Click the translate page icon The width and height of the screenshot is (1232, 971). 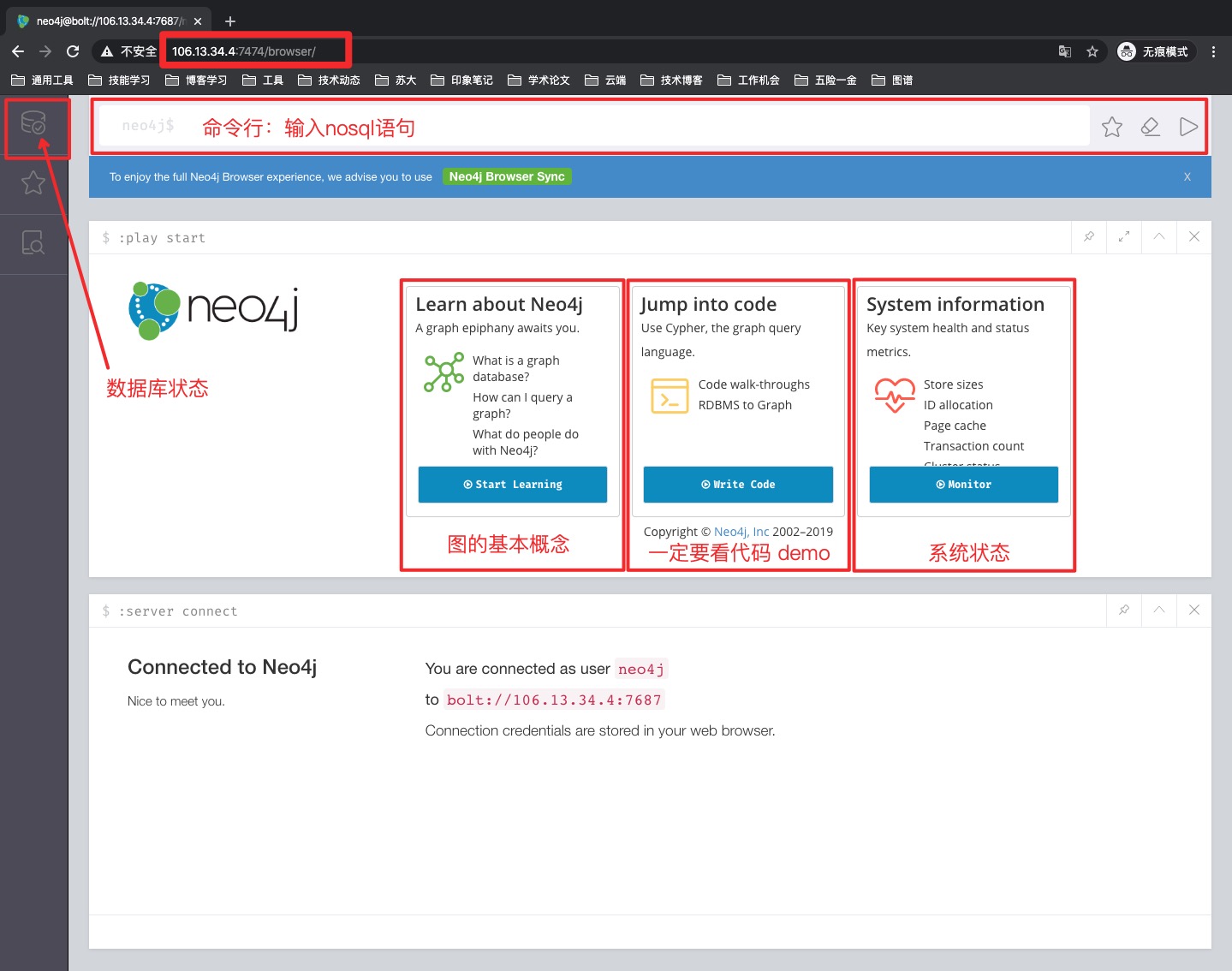[x=1065, y=51]
